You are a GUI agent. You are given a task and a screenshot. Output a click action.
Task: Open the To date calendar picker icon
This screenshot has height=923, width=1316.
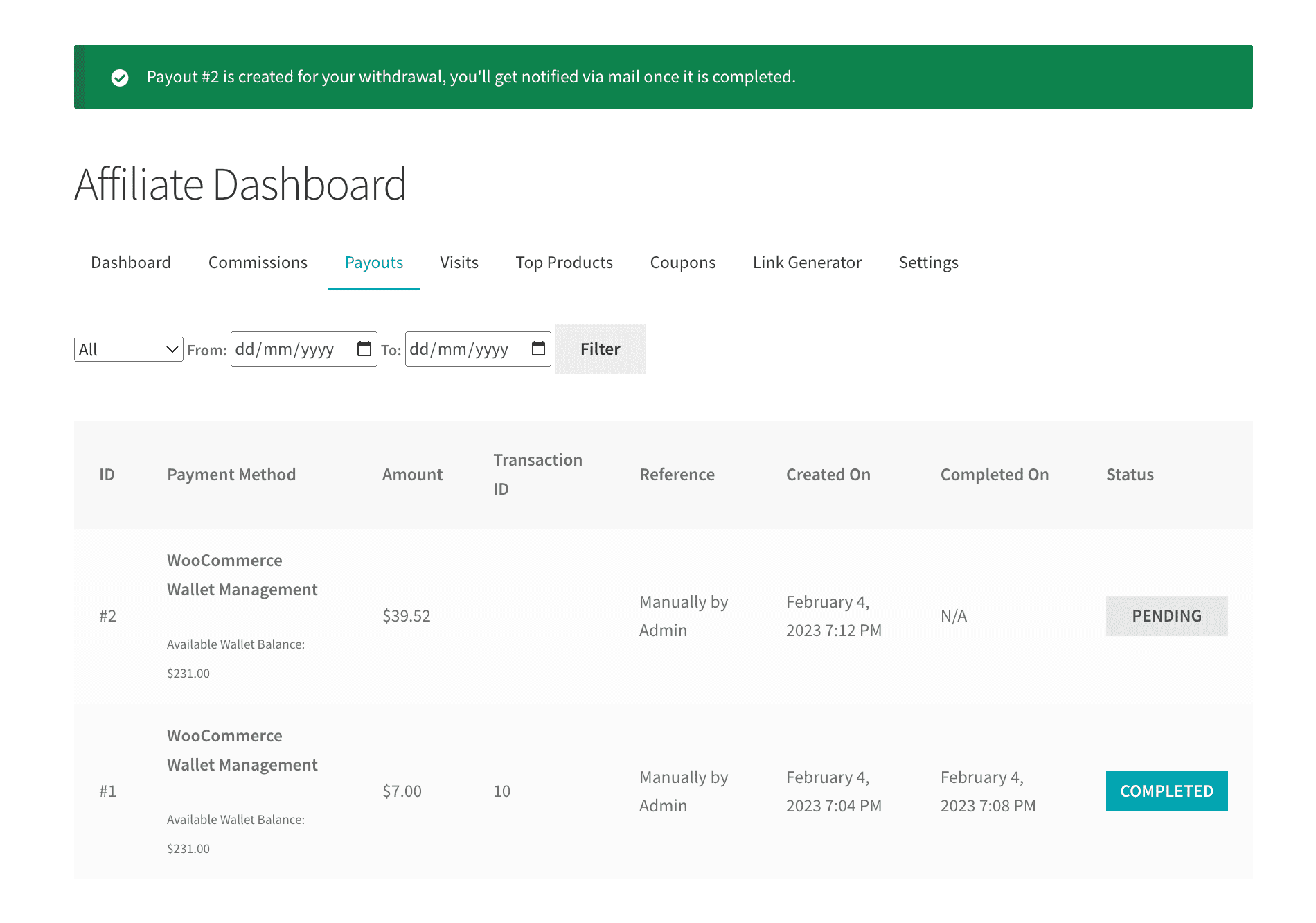[x=538, y=349]
